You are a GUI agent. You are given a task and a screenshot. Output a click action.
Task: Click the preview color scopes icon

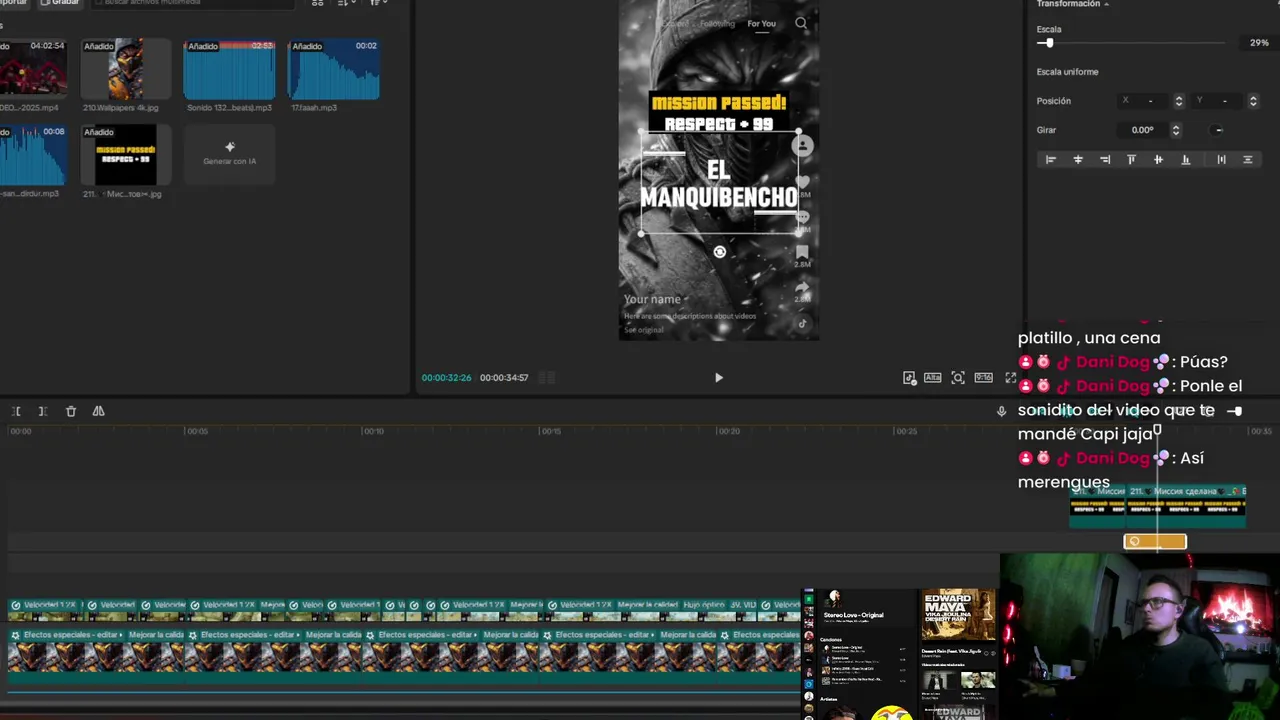[x=909, y=378]
